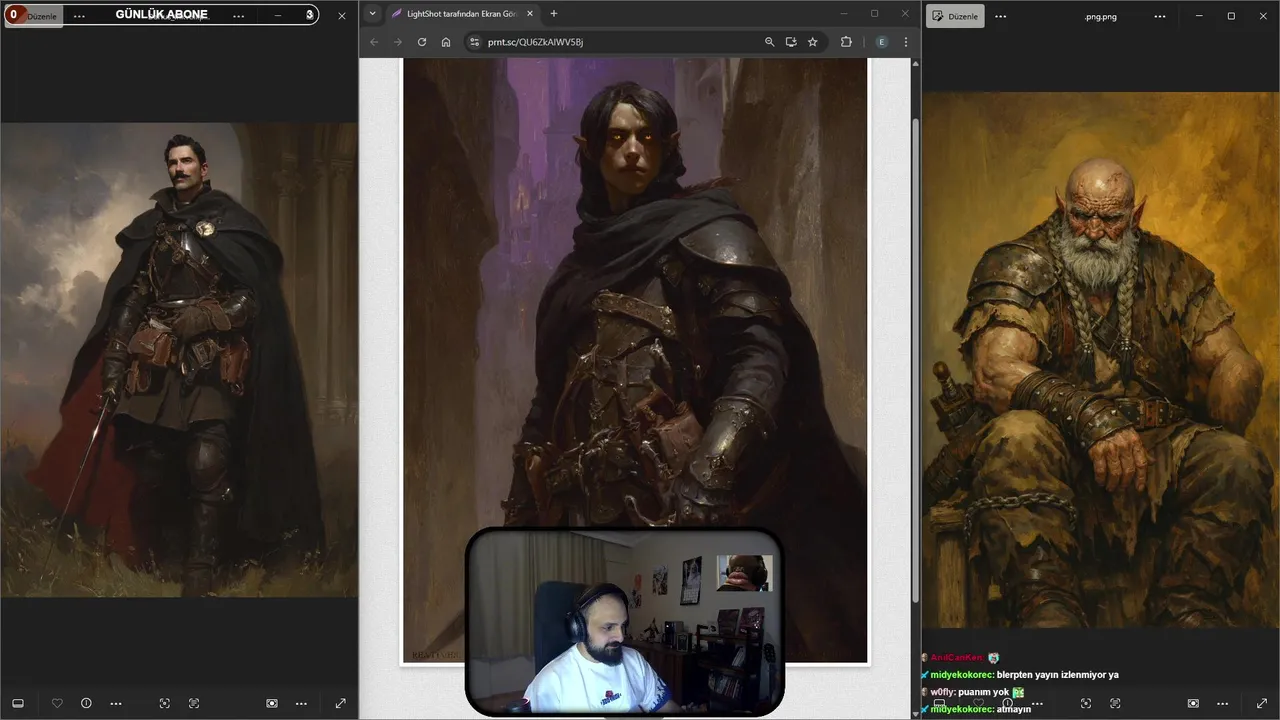Click the bearded orc image in right Photos window

point(1100,360)
